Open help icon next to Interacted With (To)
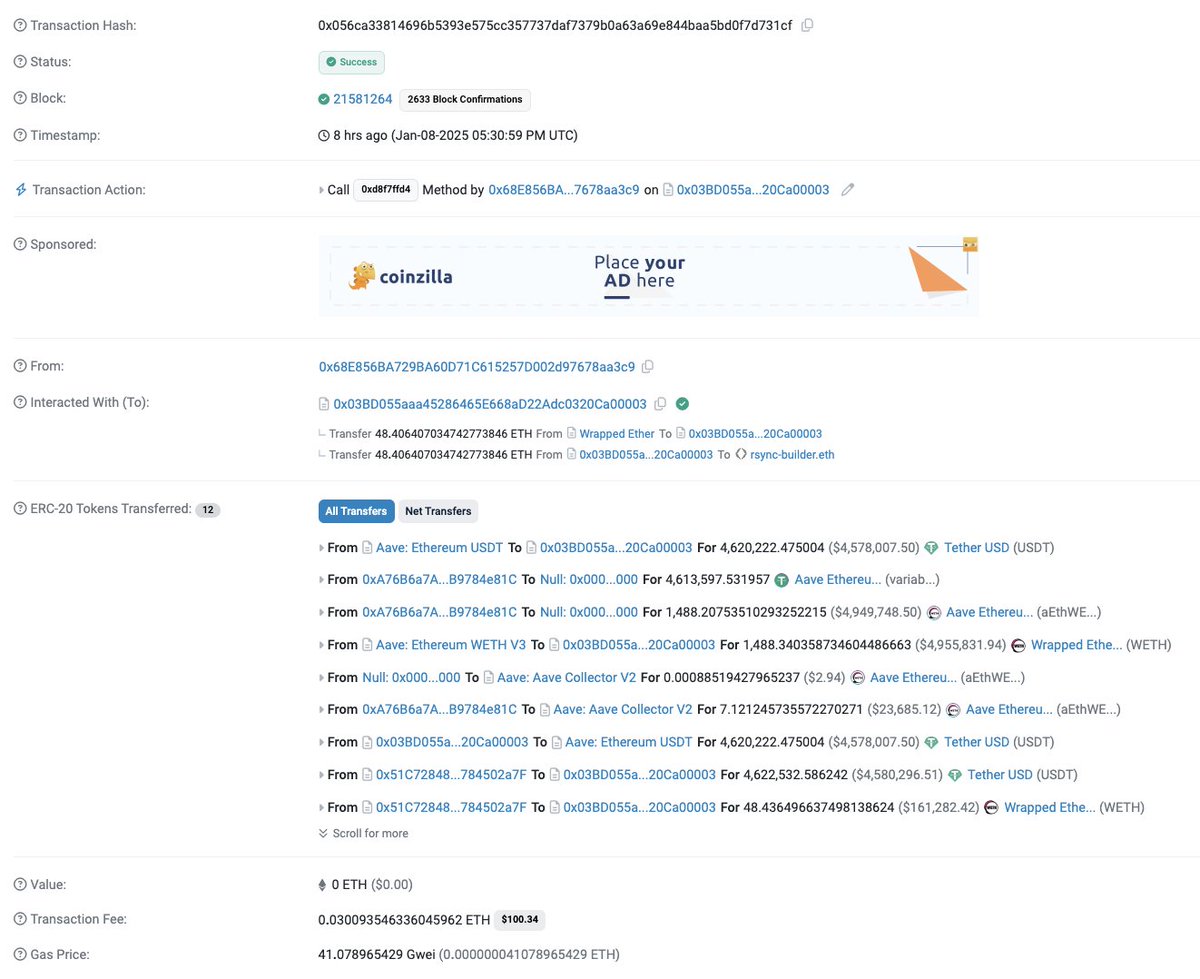This screenshot has height=979, width=1200. point(20,402)
